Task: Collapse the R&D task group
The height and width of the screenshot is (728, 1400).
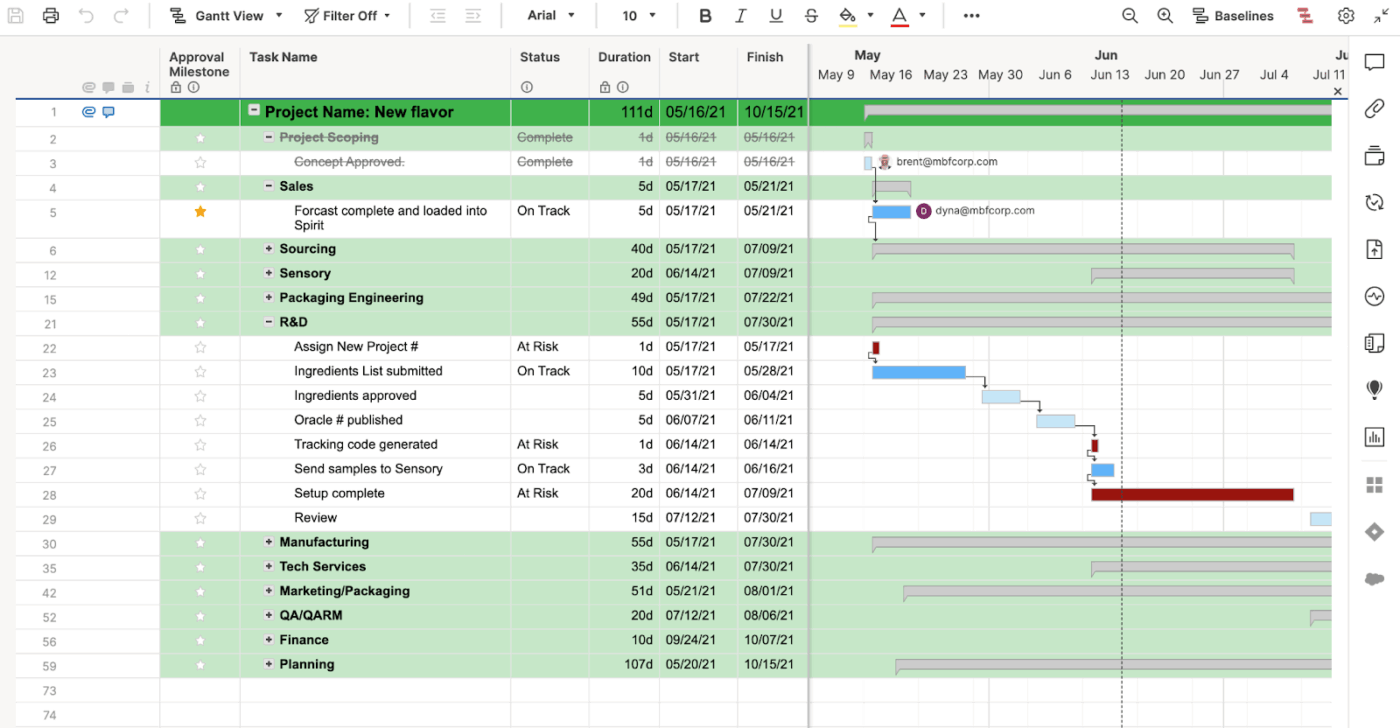Action: tap(267, 322)
